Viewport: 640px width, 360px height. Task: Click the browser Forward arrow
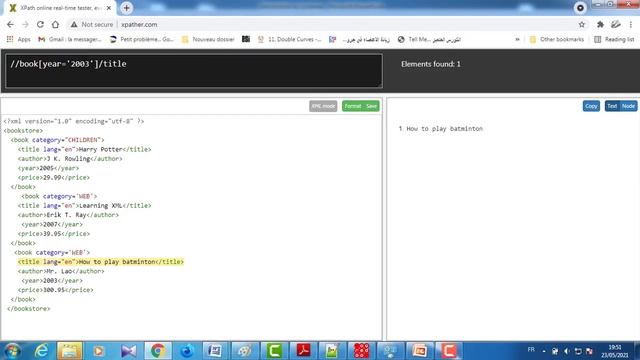[x=25, y=24]
